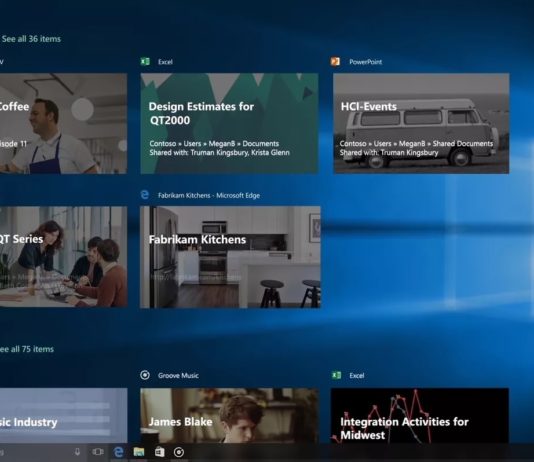Screen dimensions: 534x462
Task: Open Groove Music from the taskbar
Action: coord(179,452)
